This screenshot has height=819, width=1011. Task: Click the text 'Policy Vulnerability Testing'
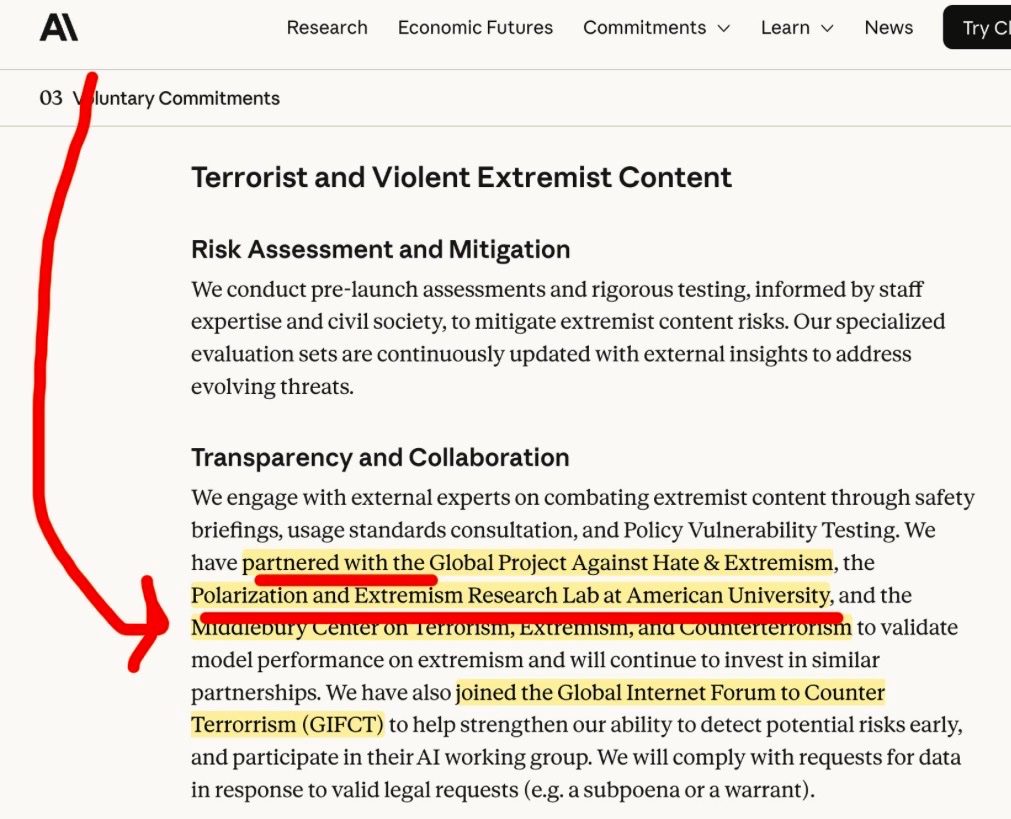tap(760, 530)
